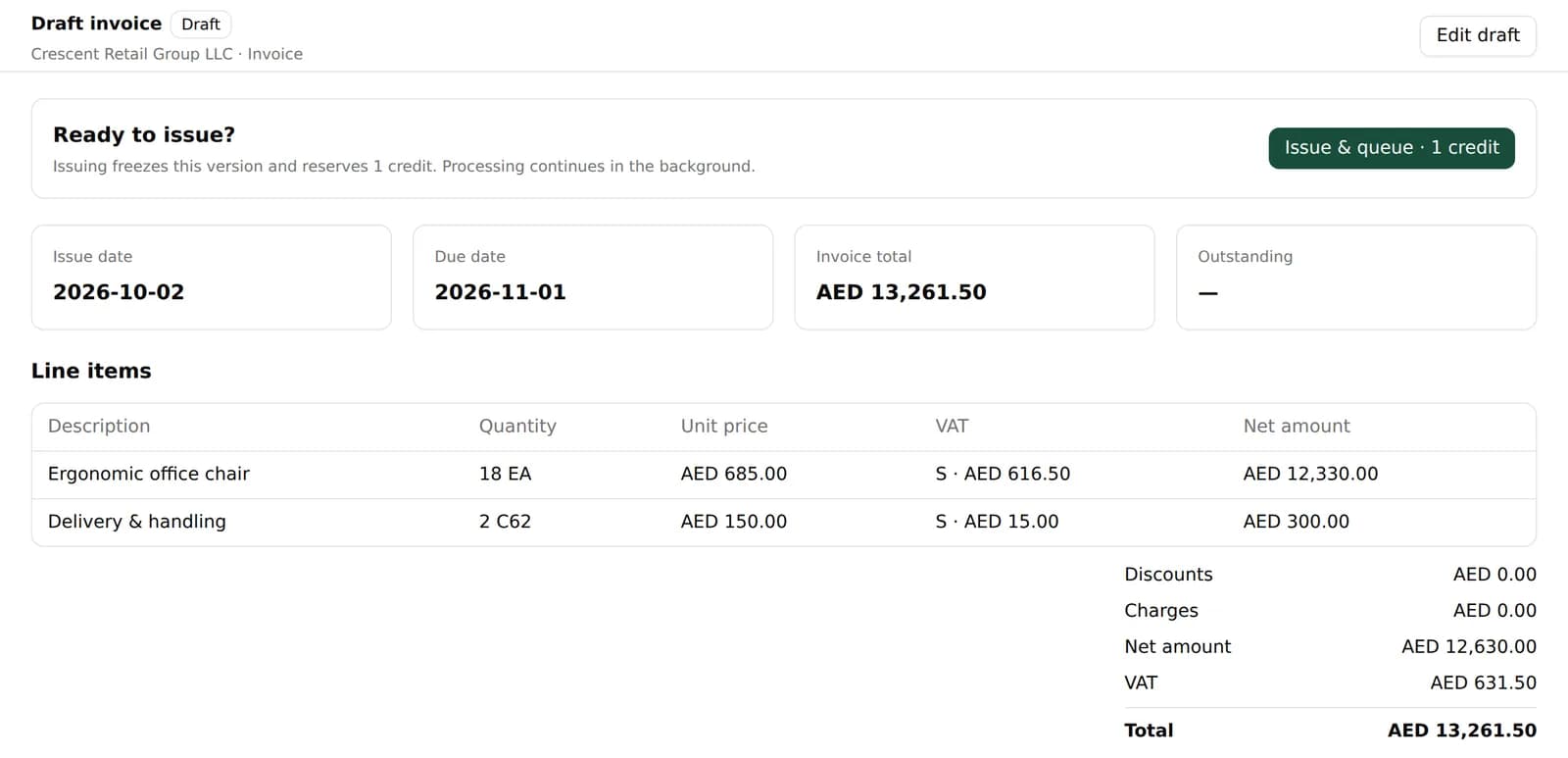Select the Ergonomic office chair row
1568x758 pixels.
click(784, 475)
